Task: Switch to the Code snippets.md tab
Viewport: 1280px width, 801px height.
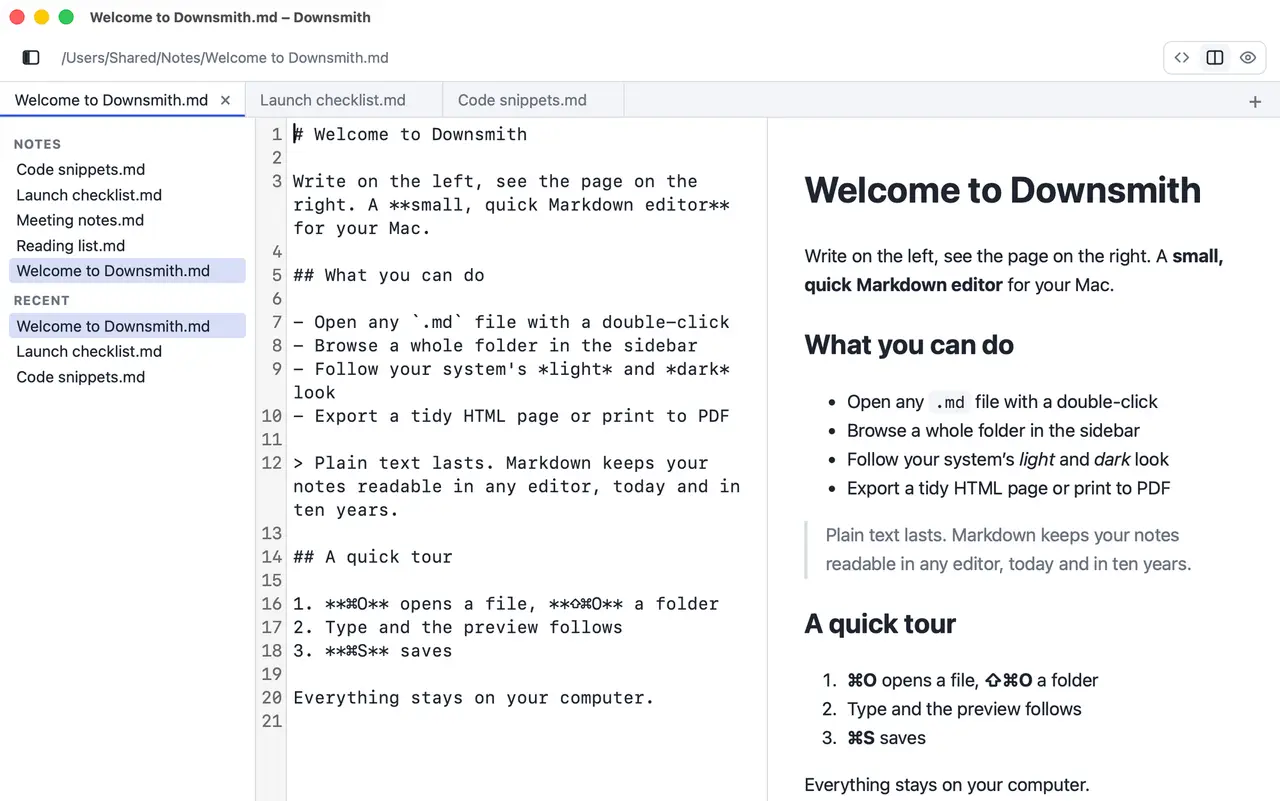Action: [x=533, y=100]
